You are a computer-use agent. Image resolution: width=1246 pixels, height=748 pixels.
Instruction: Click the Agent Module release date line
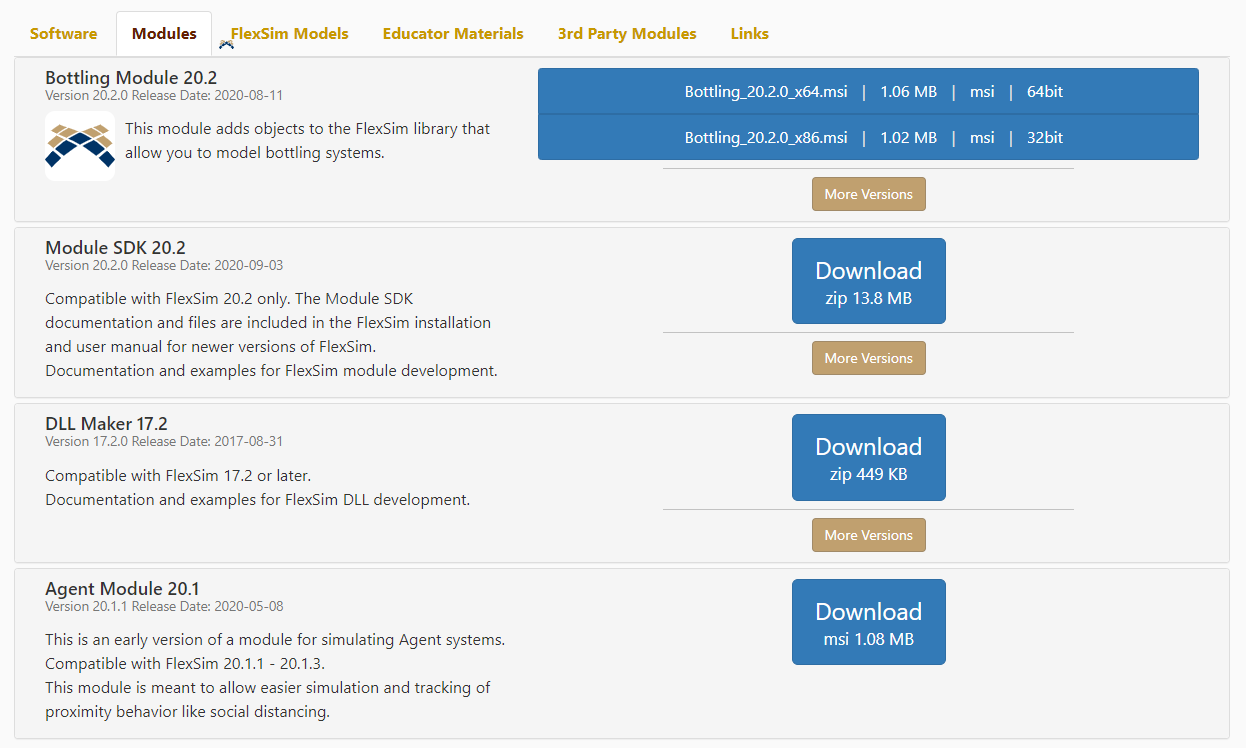pyautogui.click(x=164, y=606)
